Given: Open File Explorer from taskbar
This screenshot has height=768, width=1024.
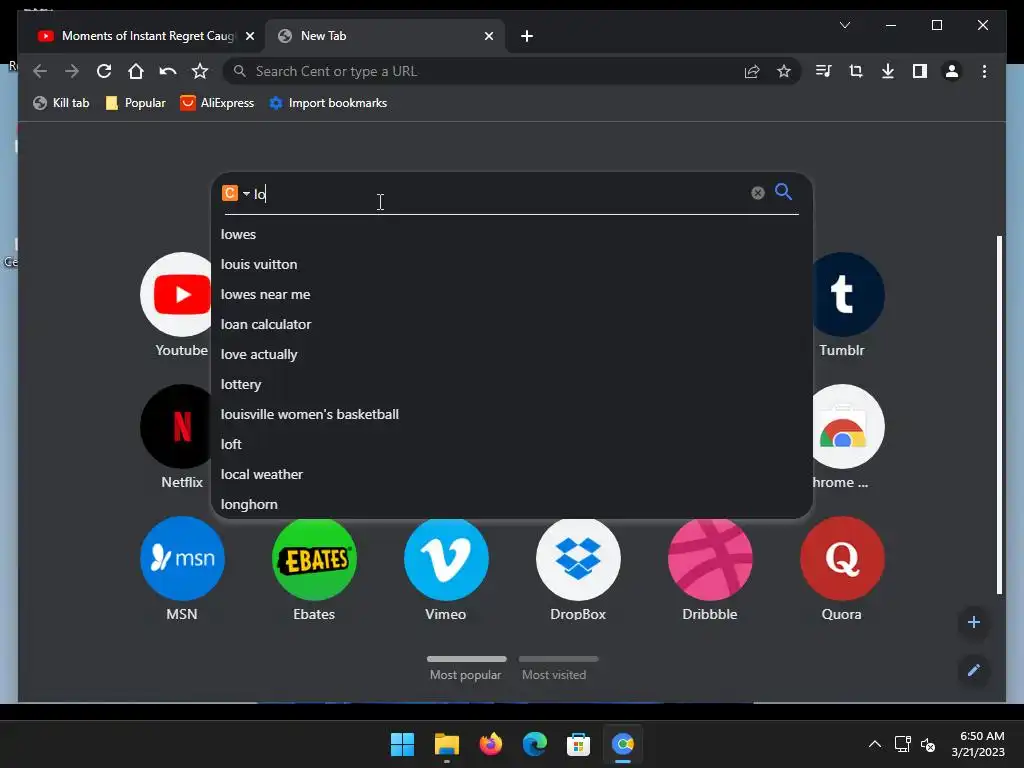Looking at the screenshot, I should click(x=447, y=744).
